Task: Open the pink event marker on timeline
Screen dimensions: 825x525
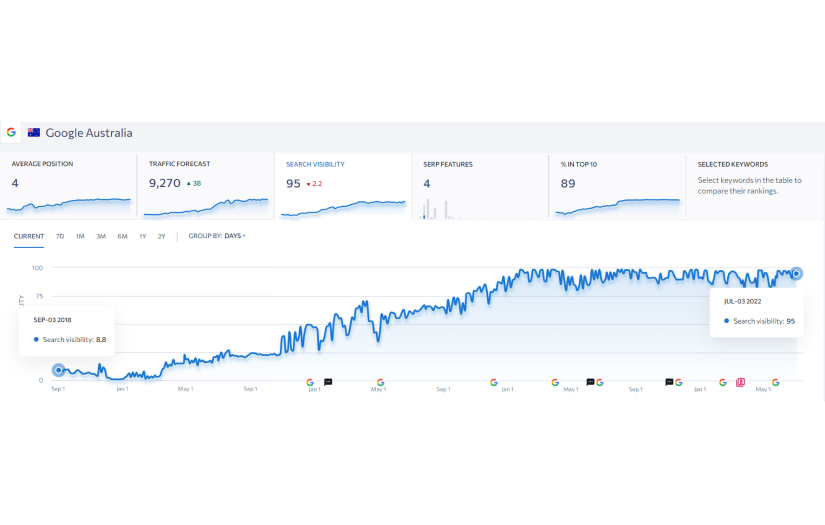Action: tap(740, 382)
